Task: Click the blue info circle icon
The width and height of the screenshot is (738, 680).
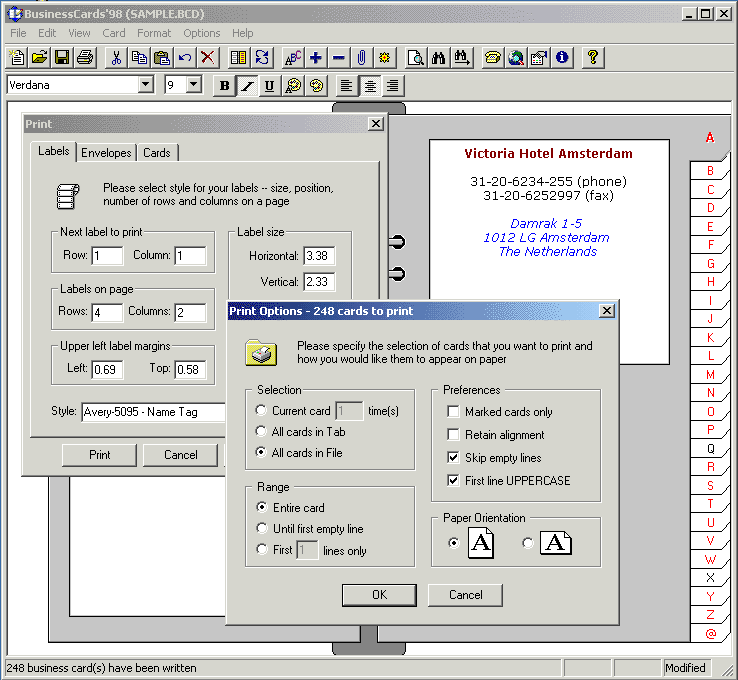Action: 562,58
